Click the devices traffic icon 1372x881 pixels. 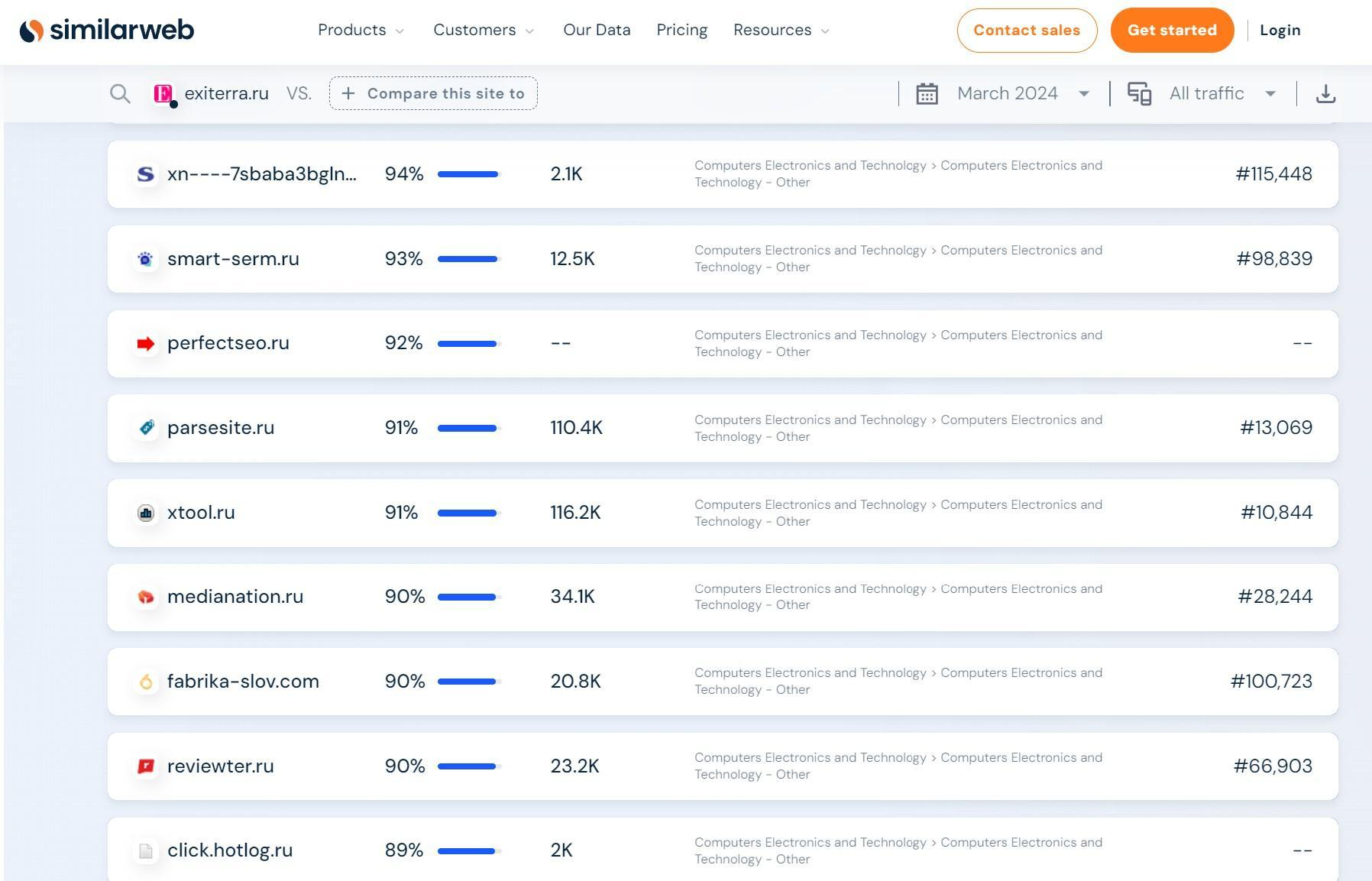1139,94
